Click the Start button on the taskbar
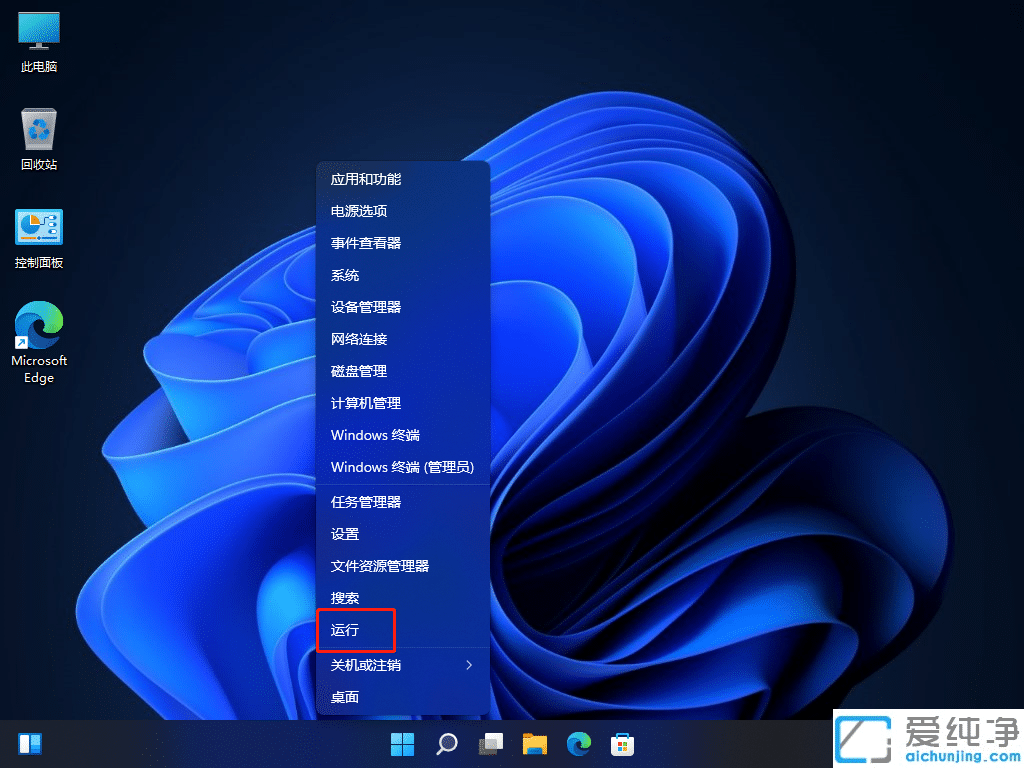This screenshot has height=768, width=1024. pyautogui.click(x=403, y=744)
